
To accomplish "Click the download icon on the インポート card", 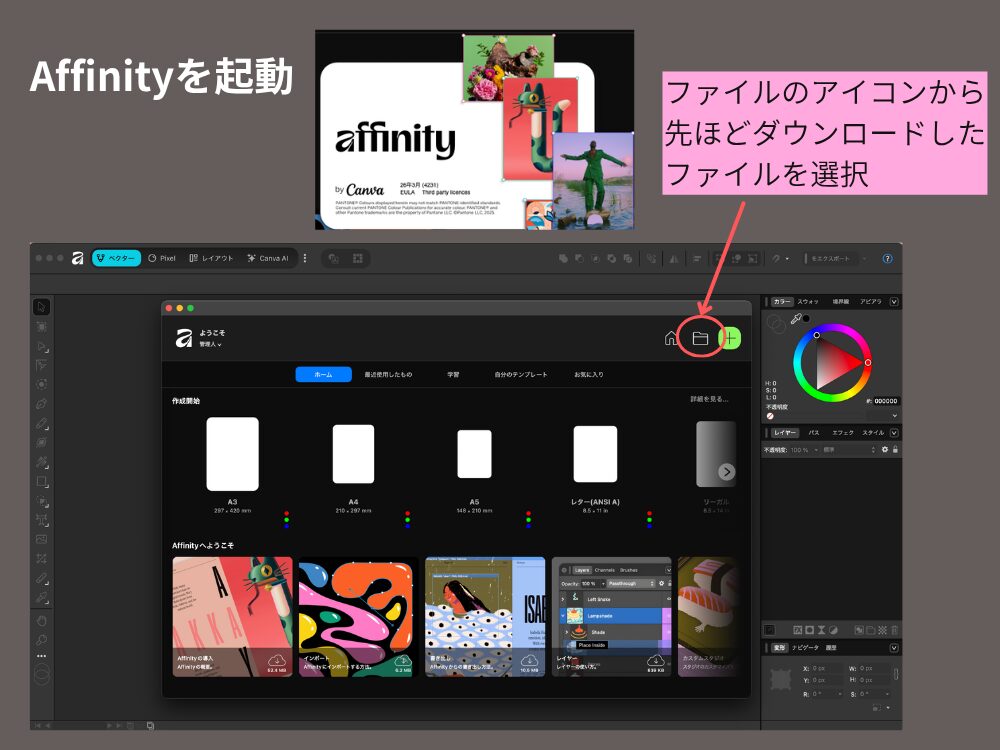I will point(403,660).
